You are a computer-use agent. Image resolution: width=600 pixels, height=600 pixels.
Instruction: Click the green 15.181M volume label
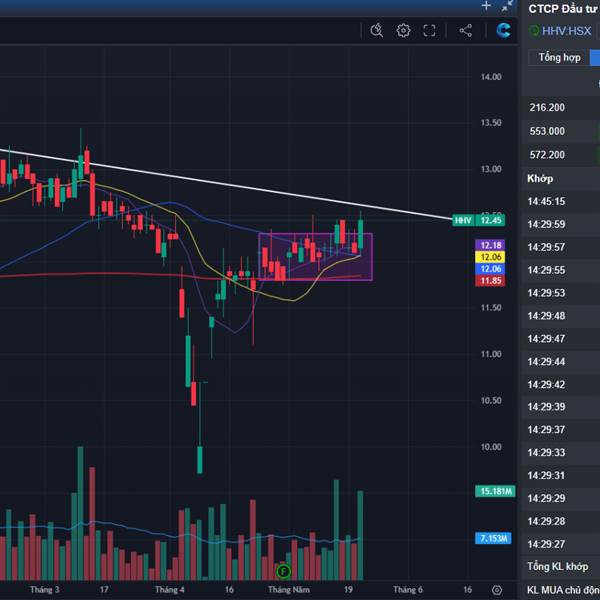496,491
